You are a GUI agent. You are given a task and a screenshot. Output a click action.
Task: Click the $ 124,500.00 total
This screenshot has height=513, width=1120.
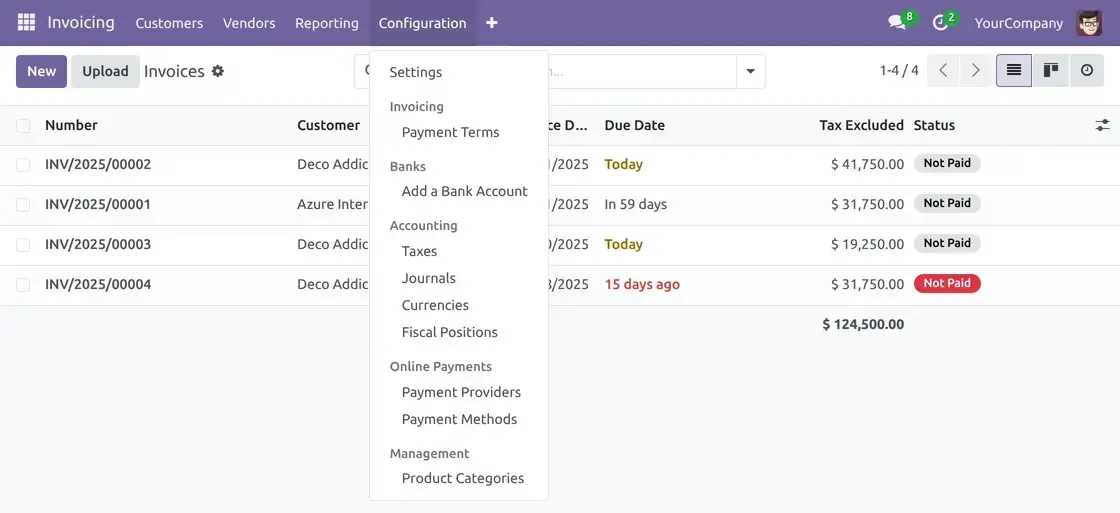(863, 324)
